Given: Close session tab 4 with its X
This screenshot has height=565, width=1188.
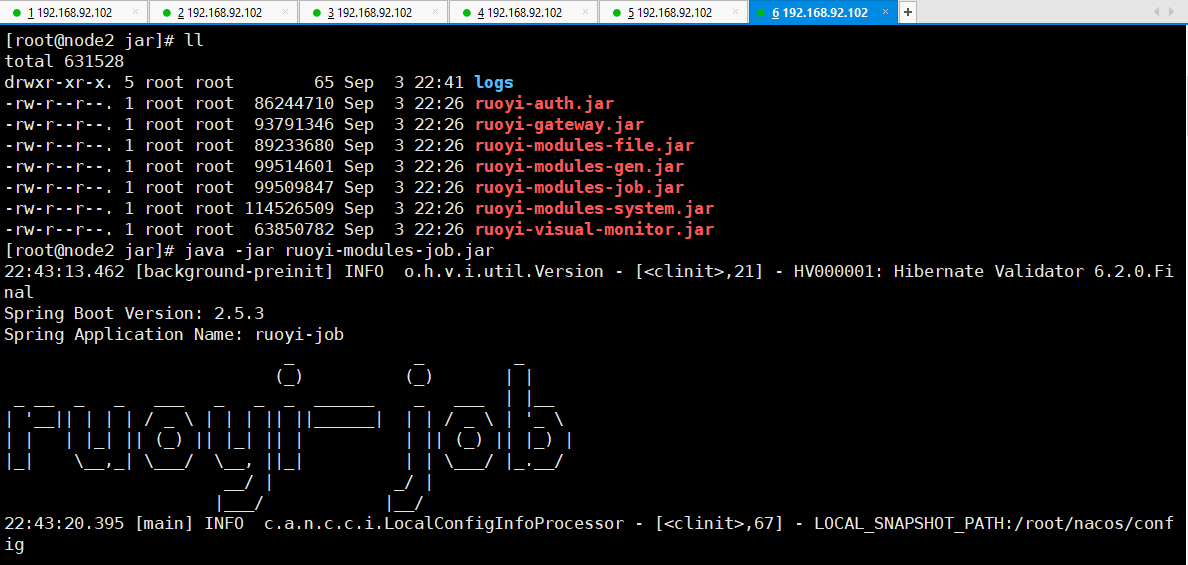Looking at the screenshot, I should [586, 13].
